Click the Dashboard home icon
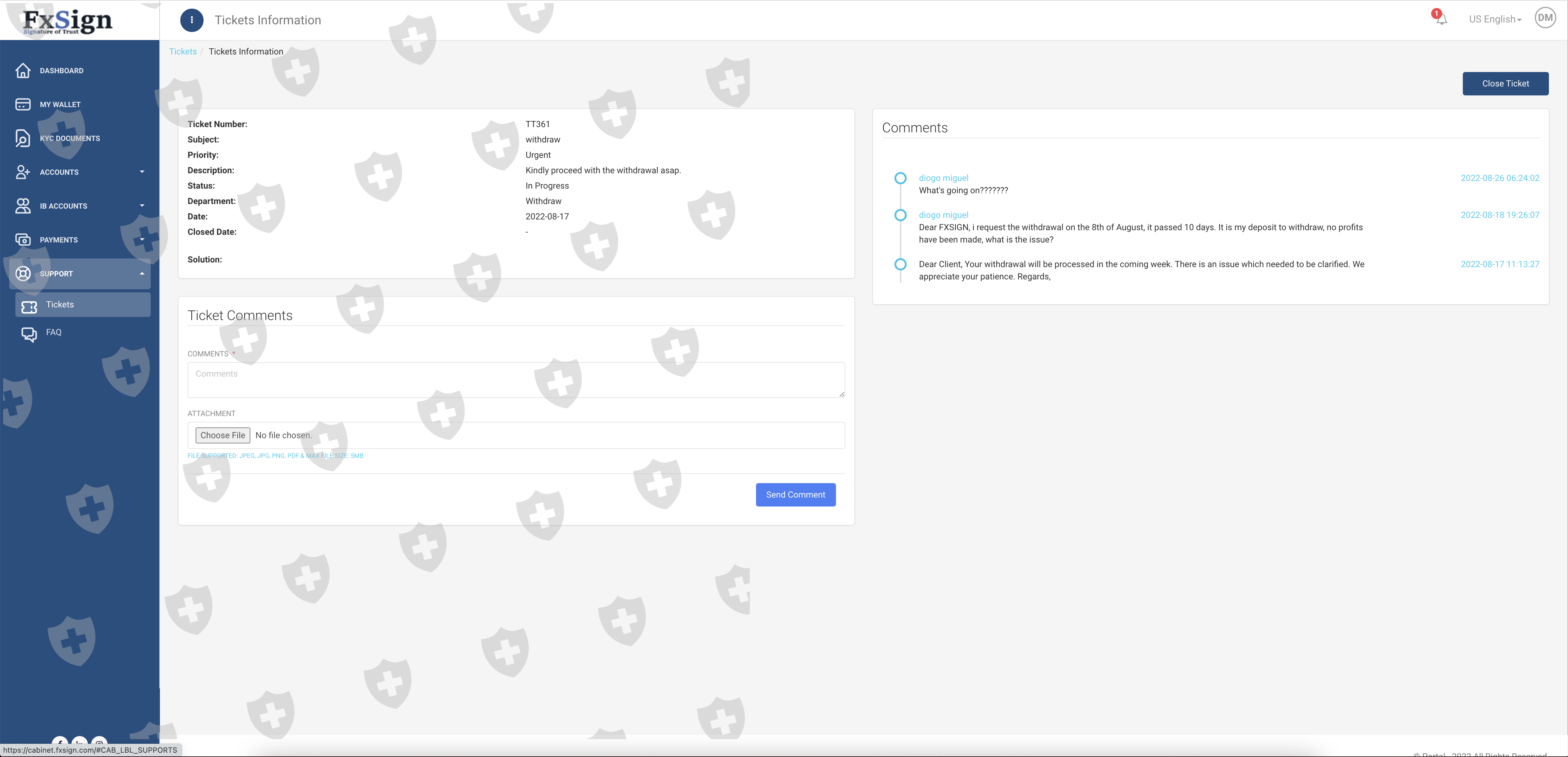 click(22, 71)
